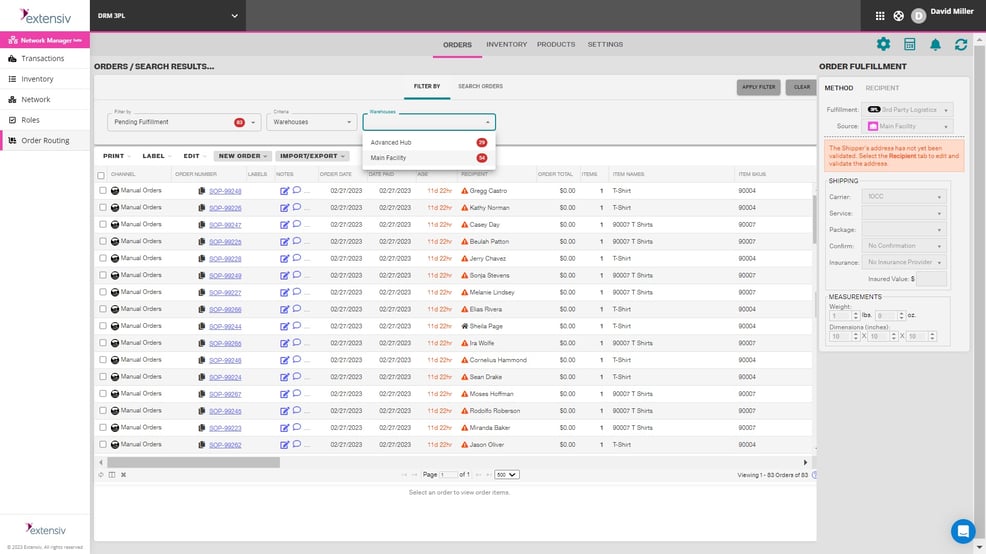Open the Criteria Warehouses dropdown
This screenshot has height=554, width=986.
311,122
